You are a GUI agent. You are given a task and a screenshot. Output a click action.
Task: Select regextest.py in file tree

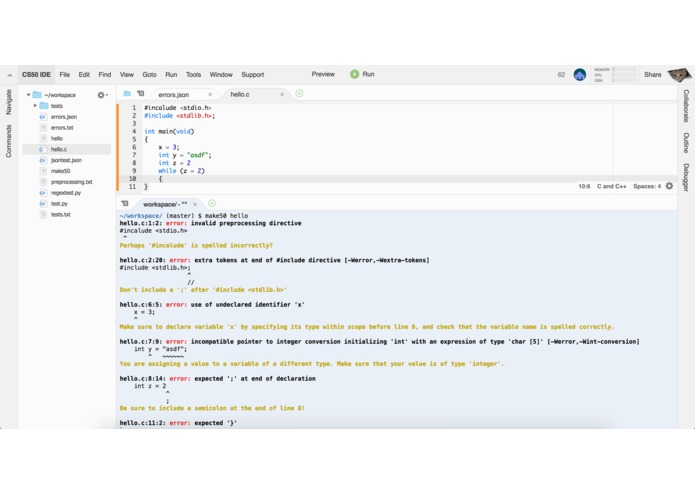point(66,193)
